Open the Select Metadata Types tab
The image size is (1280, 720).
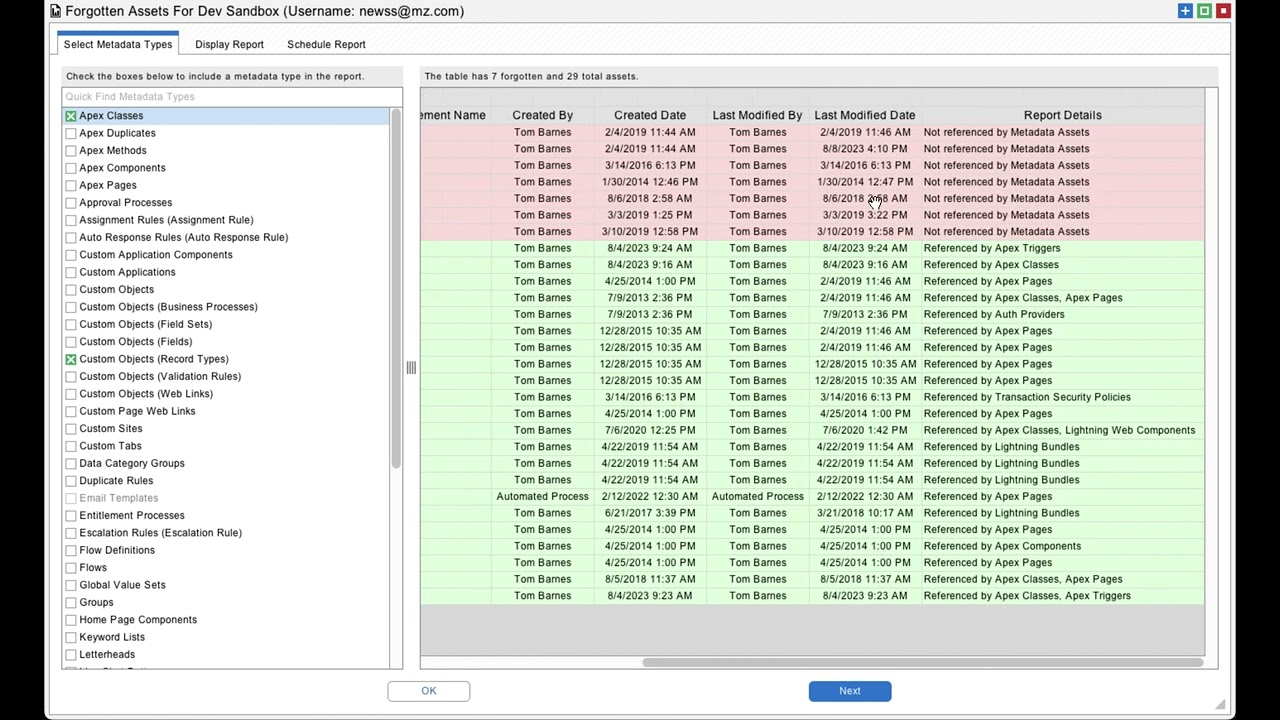tap(118, 44)
